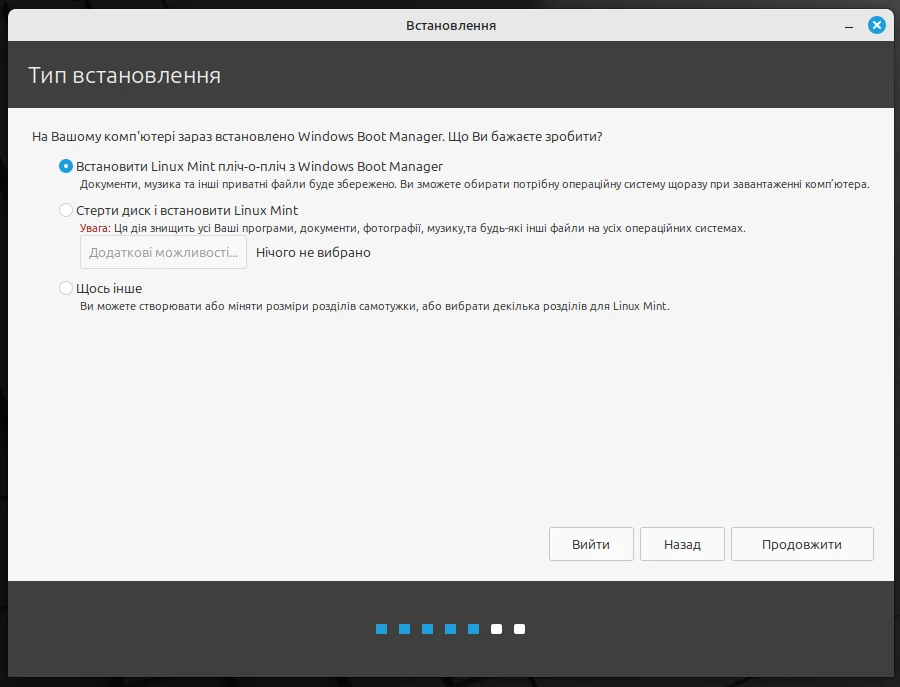The image size is (900, 687).
Task: Click the 'Увага:' warning label
Action: coord(95,228)
